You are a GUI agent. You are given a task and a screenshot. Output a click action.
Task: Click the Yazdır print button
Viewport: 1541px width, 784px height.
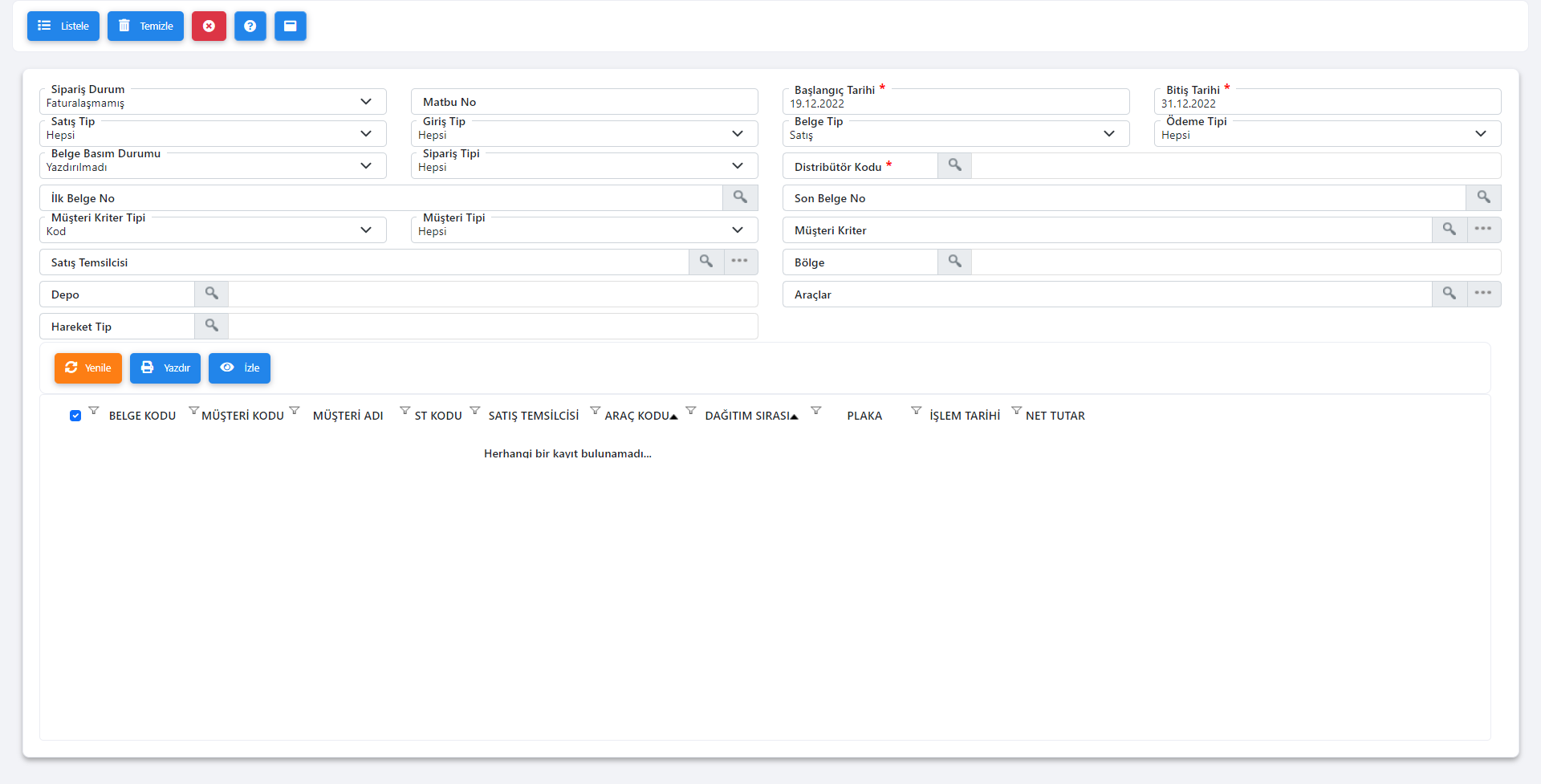point(165,368)
